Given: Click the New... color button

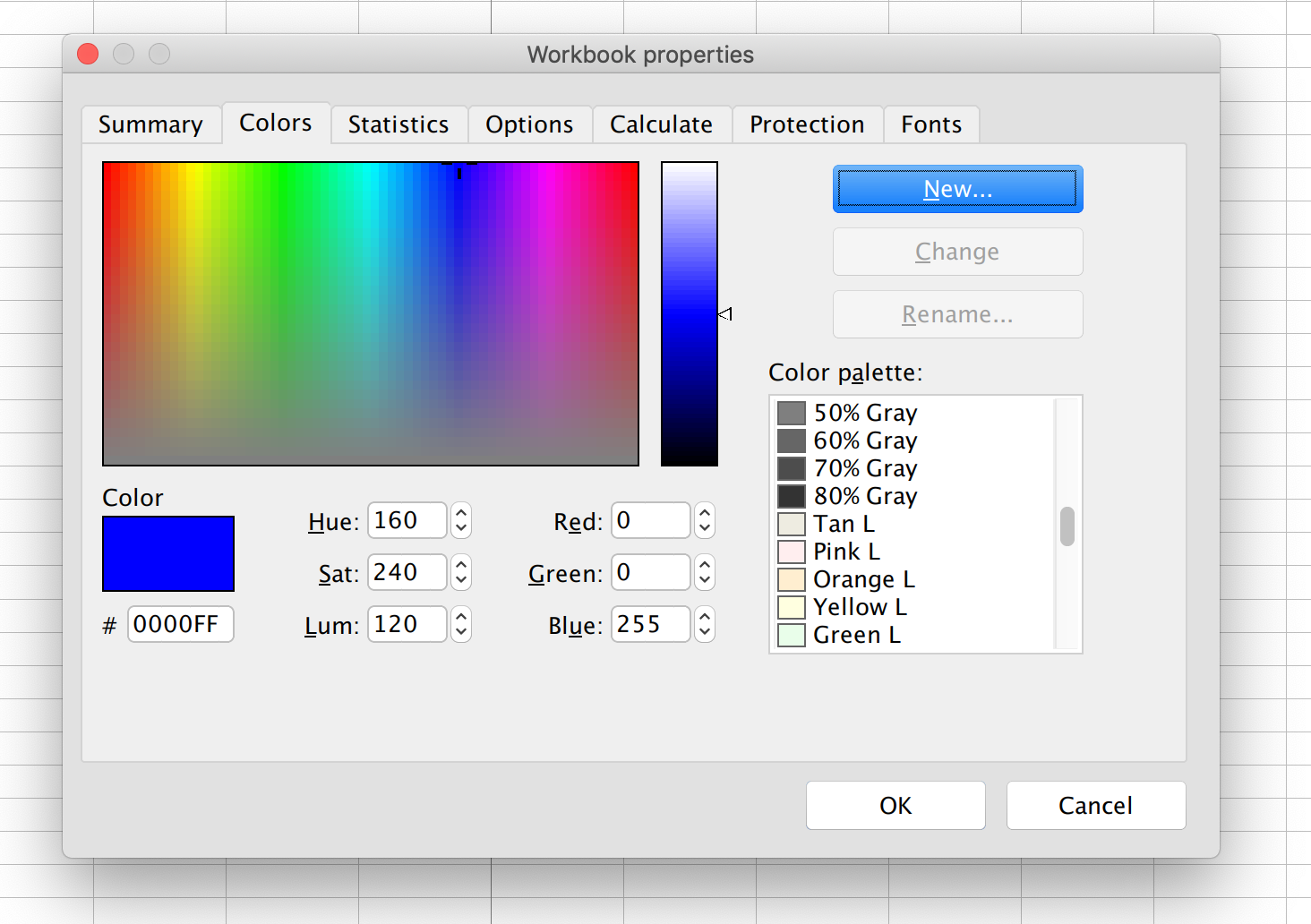Looking at the screenshot, I should point(957,189).
